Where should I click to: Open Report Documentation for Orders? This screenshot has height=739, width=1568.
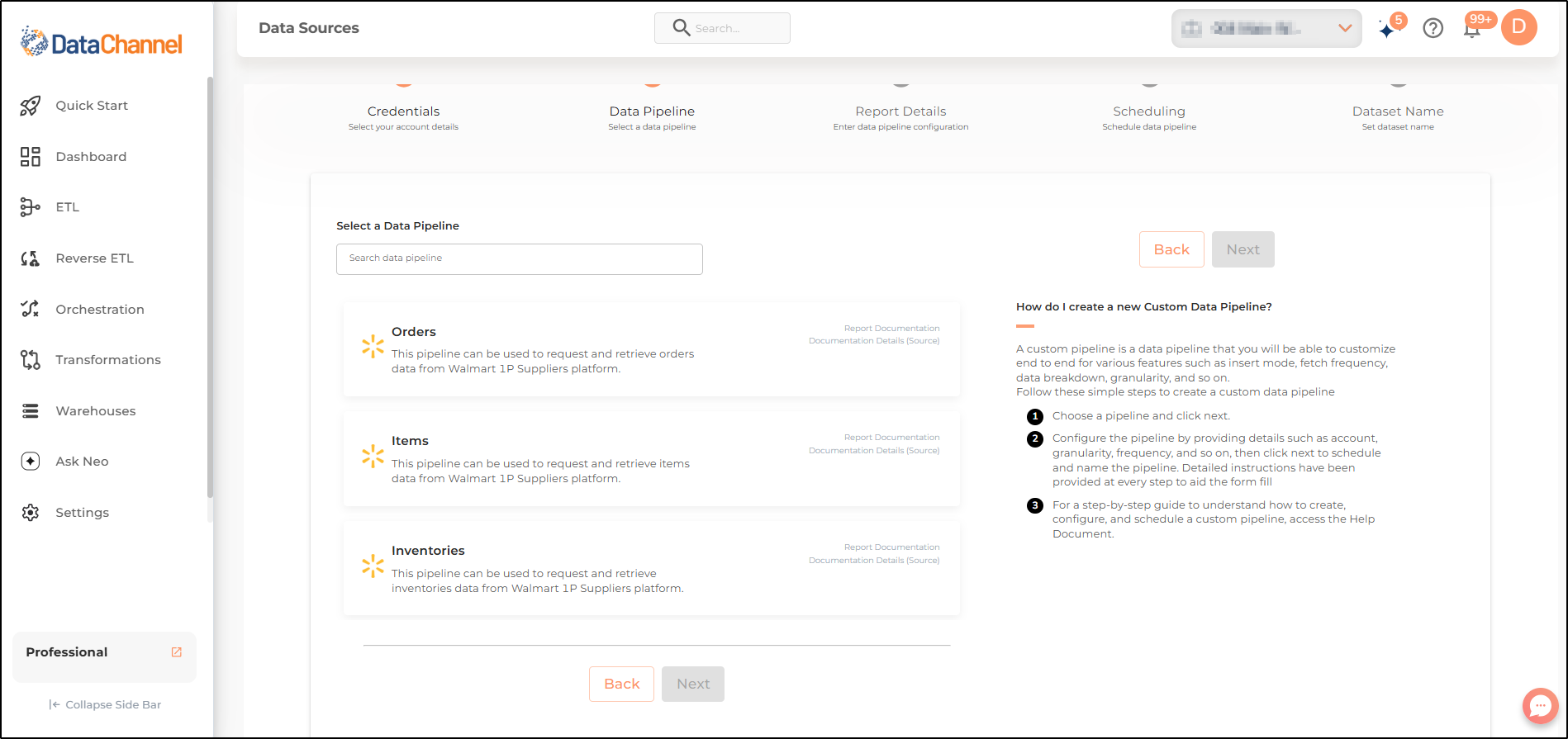(x=891, y=329)
